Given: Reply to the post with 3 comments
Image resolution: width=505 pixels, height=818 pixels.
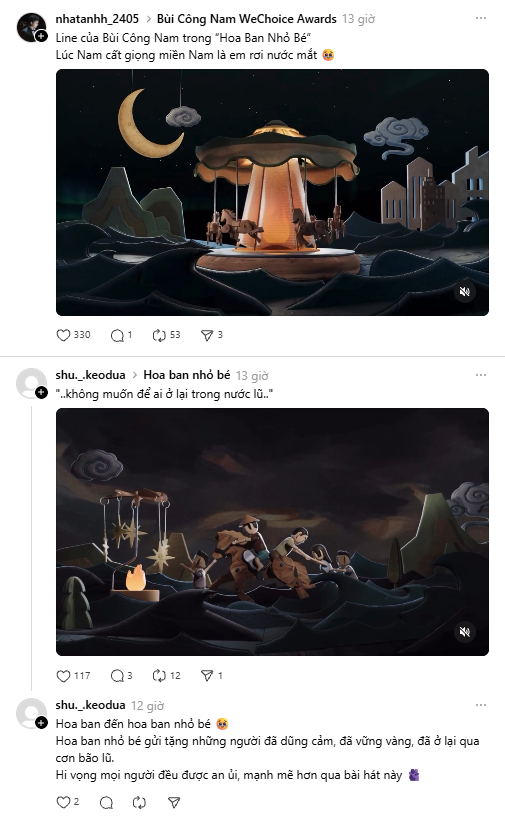Looking at the screenshot, I should (x=121, y=676).
